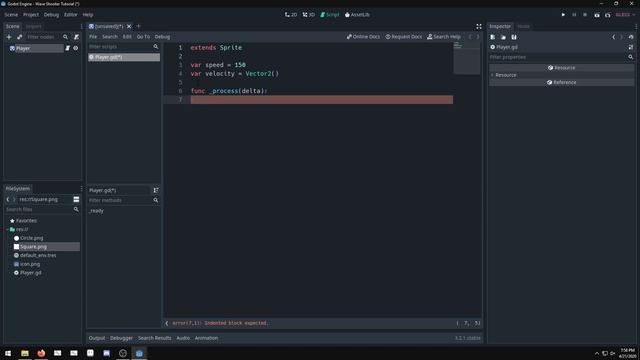This screenshot has height=360, width=640.
Task: Toggle distraction-free mode icon
Action: point(479,27)
